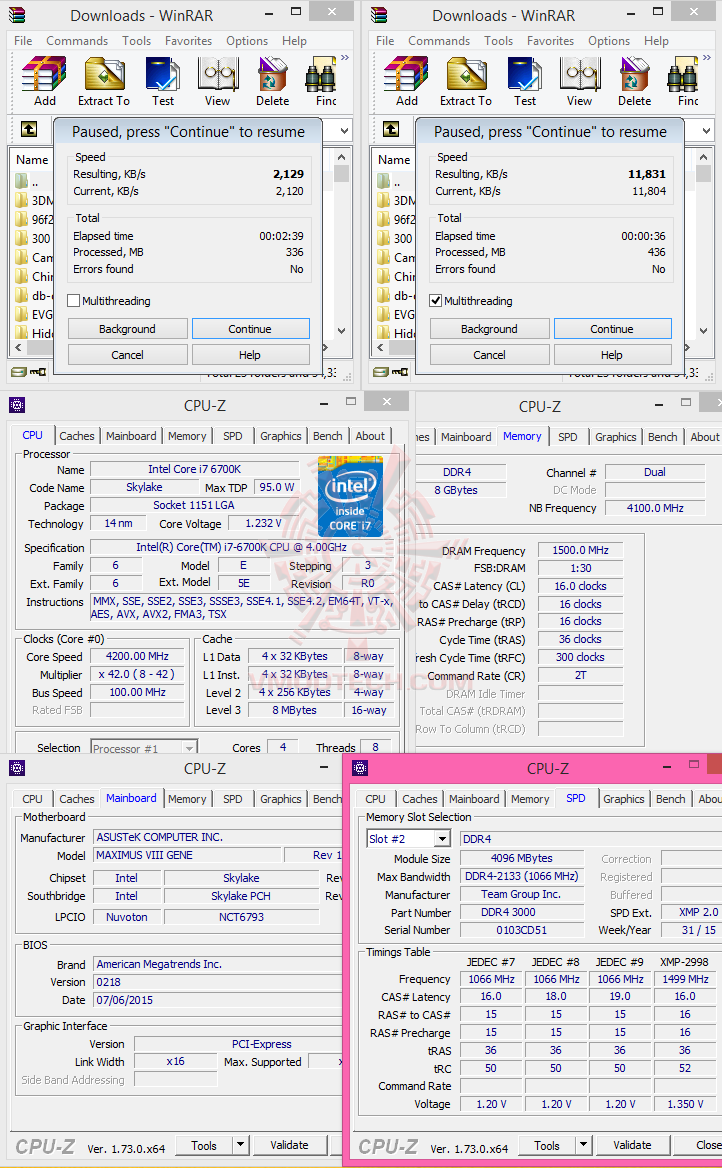Click View icon in right WinRAR window
722x1168 pixels.
pos(580,75)
